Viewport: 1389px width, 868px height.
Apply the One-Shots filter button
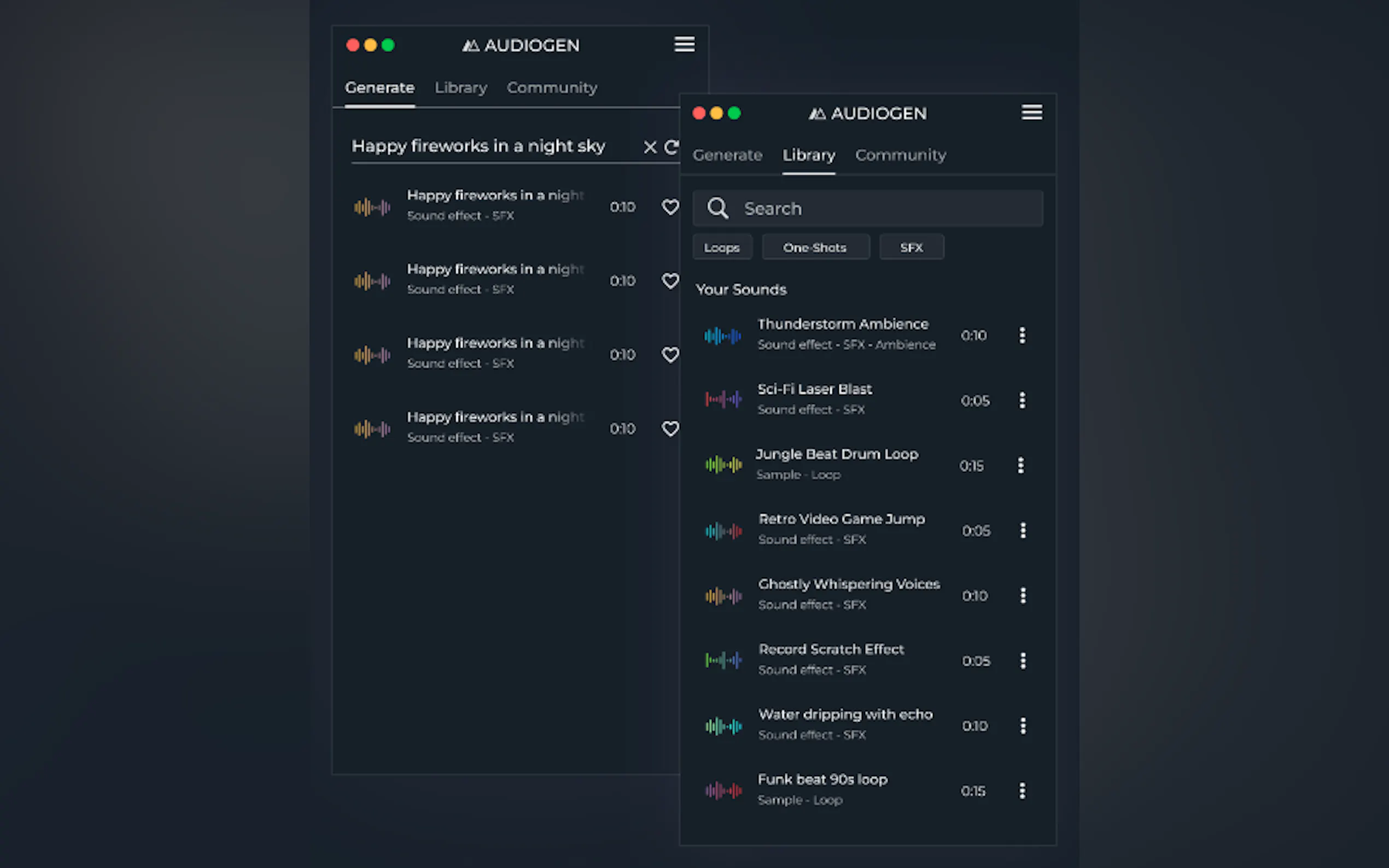pyautogui.click(x=815, y=248)
